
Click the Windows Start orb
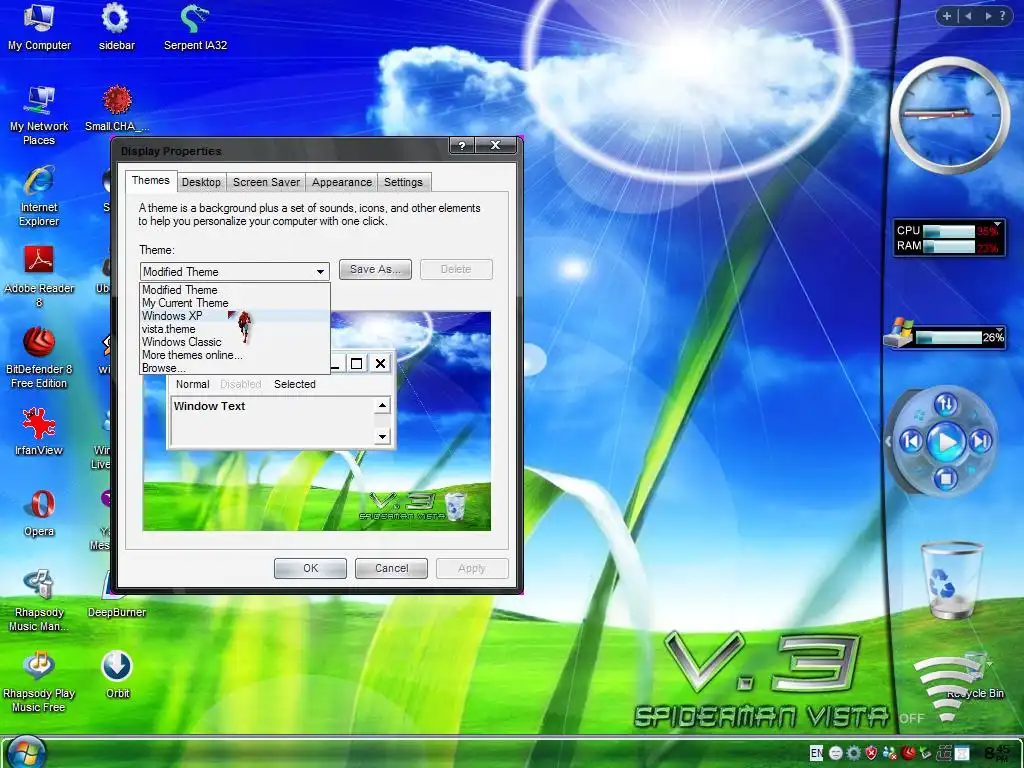(27, 752)
